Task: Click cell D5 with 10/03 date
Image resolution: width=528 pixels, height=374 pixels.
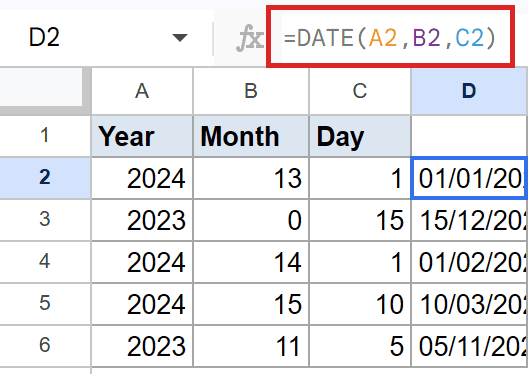Action: (469, 304)
